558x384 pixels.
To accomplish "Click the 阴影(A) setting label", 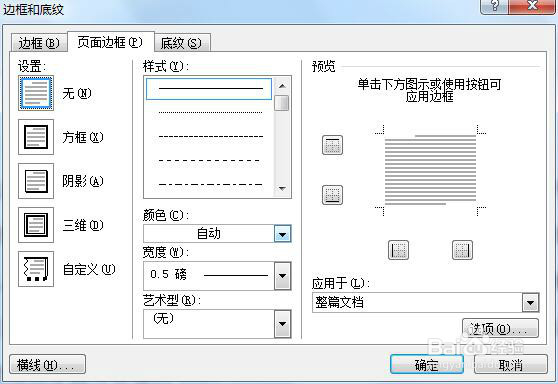I will pyautogui.click(x=83, y=182).
